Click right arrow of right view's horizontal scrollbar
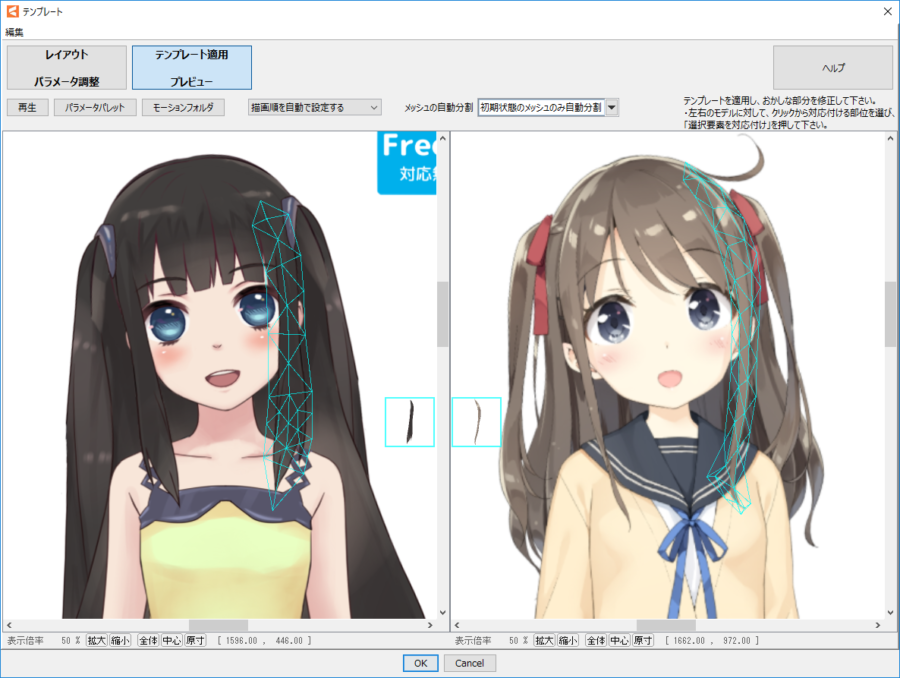The height and width of the screenshot is (678, 900). click(x=878, y=625)
